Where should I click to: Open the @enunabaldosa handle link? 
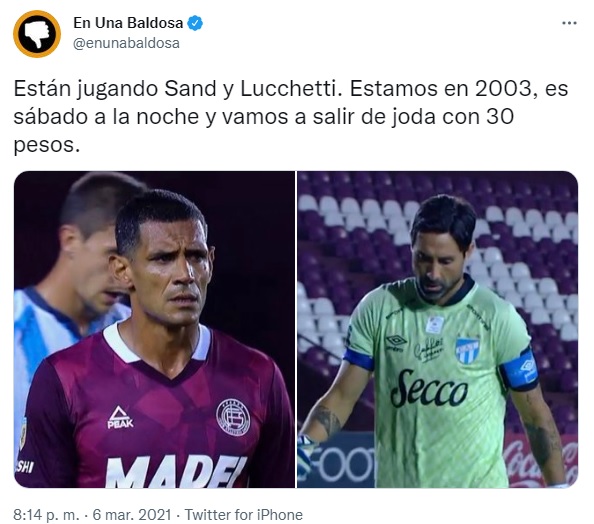(x=126, y=43)
